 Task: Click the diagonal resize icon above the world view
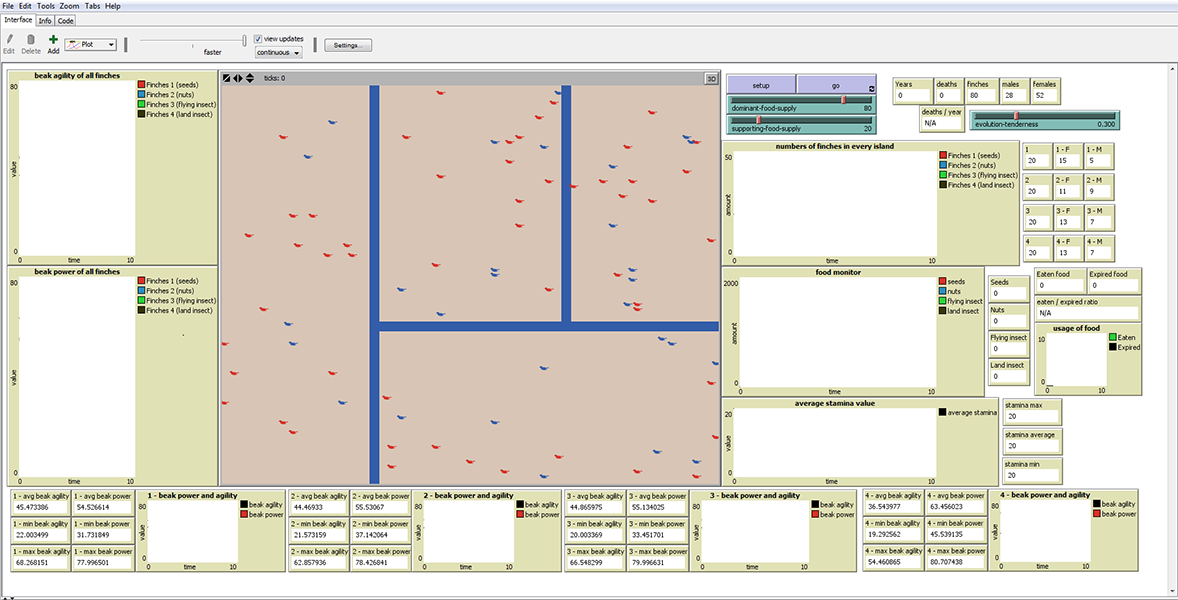tap(227, 78)
